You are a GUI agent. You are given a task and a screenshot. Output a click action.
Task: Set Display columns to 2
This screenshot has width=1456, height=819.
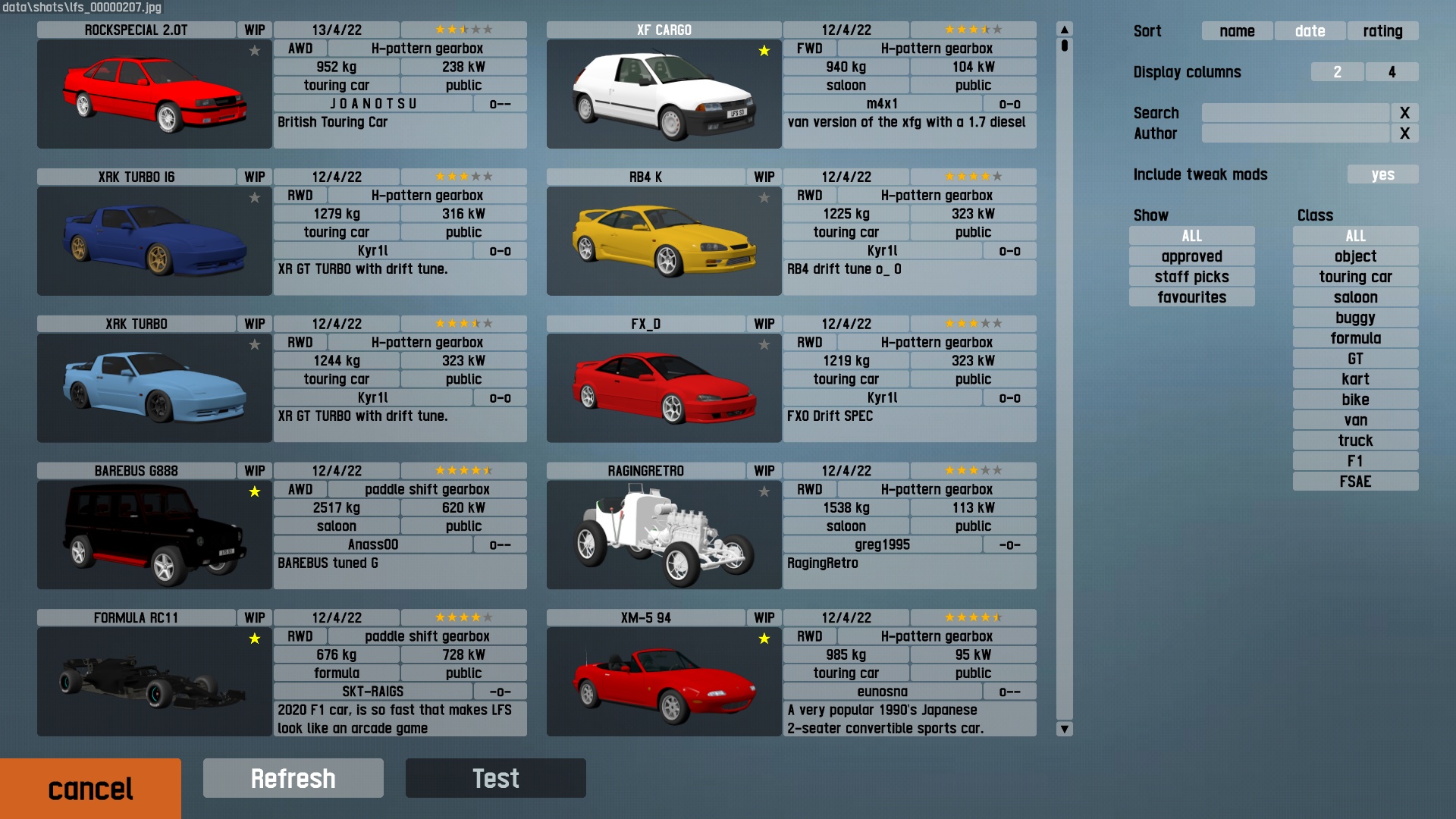1337,72
